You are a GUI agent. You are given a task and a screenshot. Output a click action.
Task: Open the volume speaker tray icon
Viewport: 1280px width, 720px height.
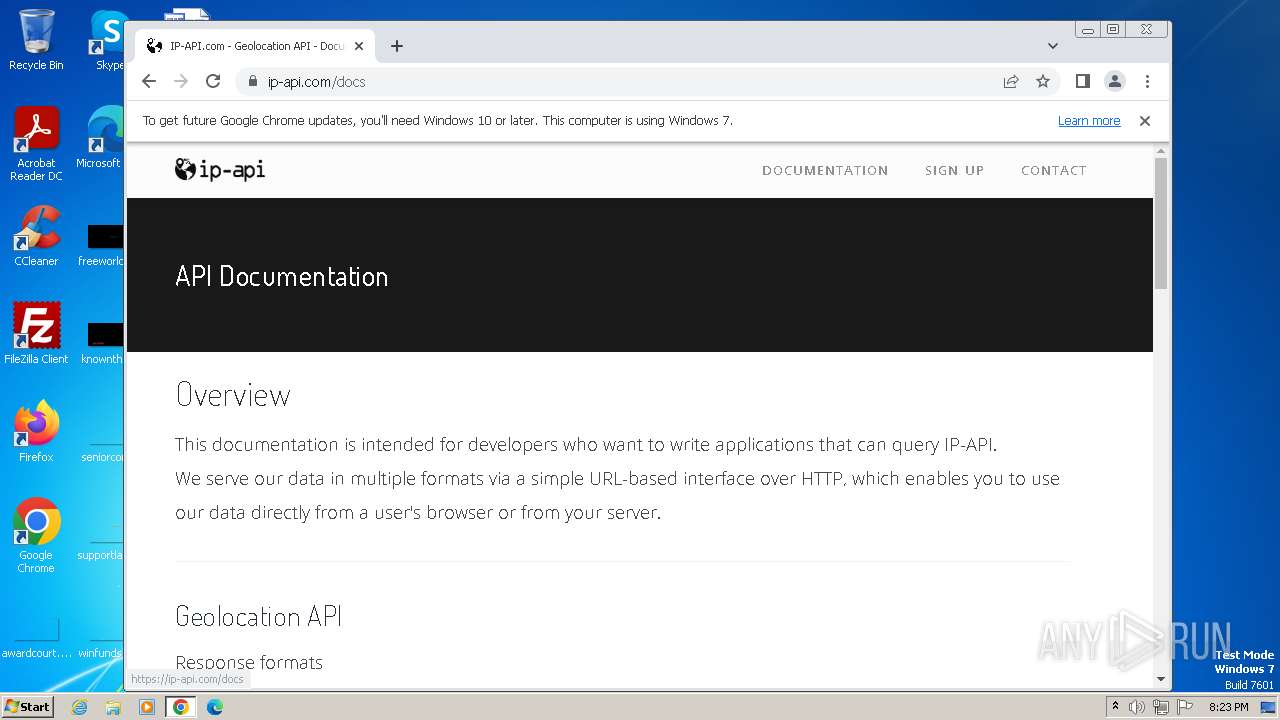click(x=1137, y=707)
